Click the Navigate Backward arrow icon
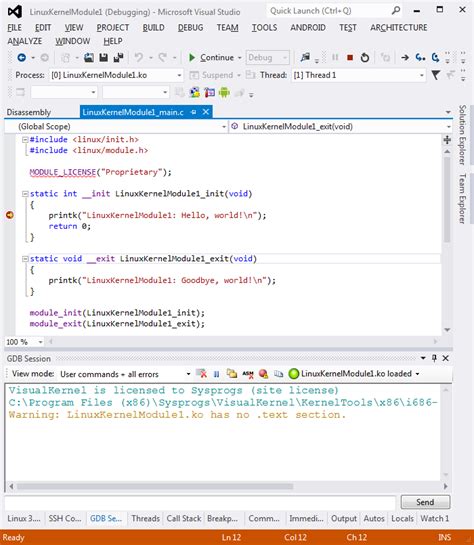This screenshot has width=474, height=545. [x=22, y=57]
